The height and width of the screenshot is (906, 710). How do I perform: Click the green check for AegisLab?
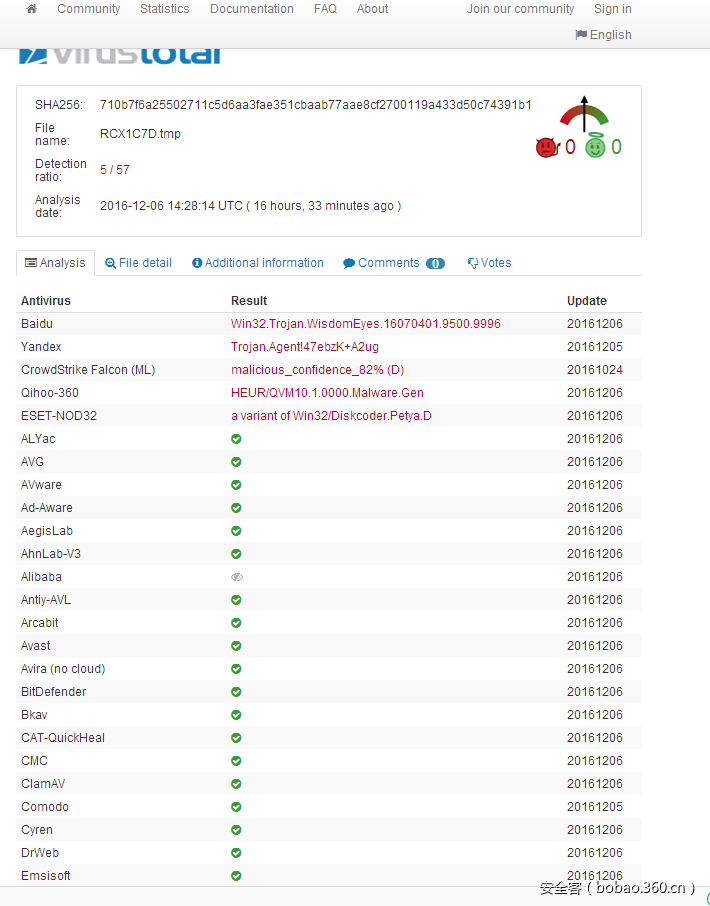(x=236, y=531)
